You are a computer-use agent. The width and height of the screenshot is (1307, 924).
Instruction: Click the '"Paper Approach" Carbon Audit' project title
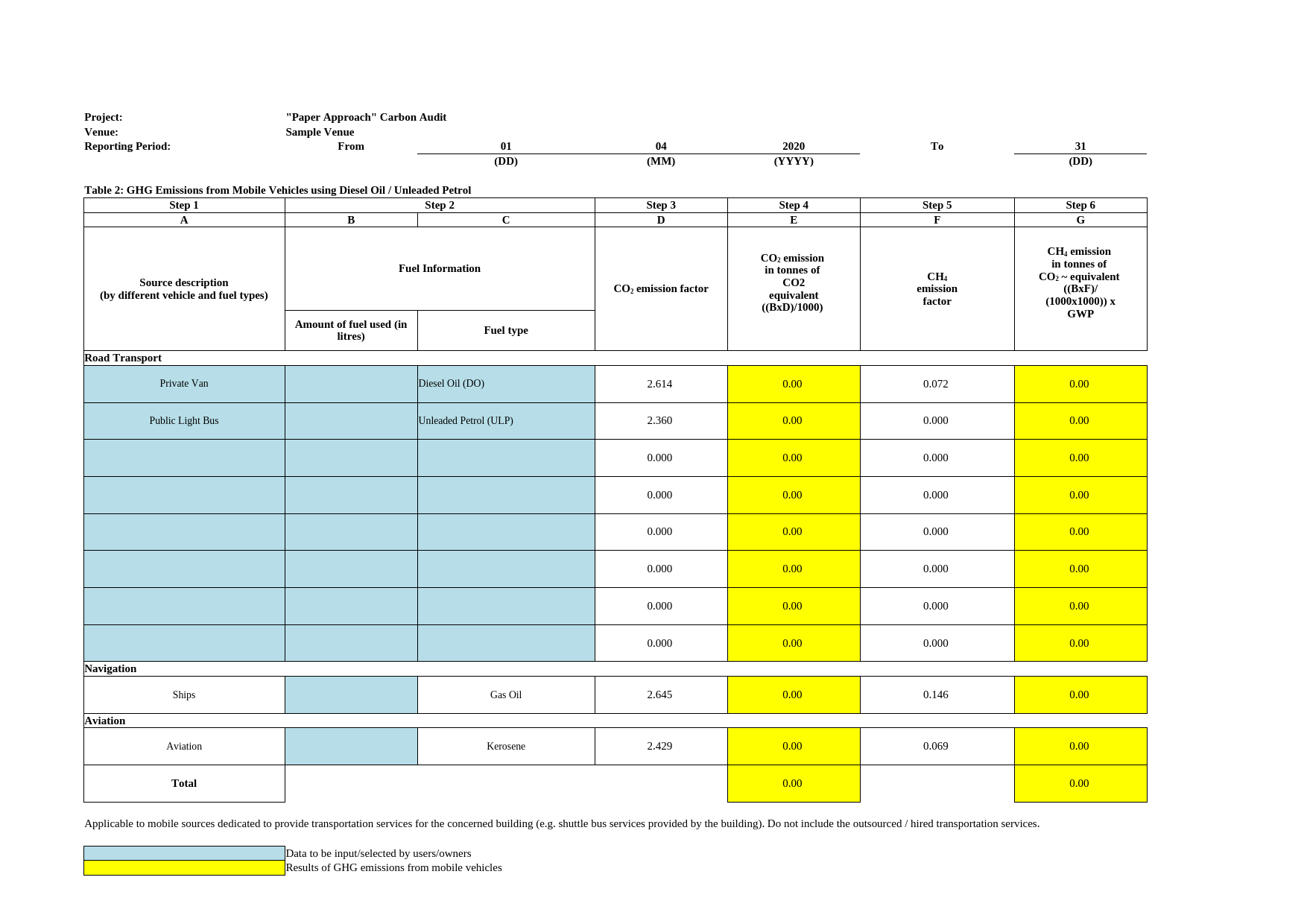pyautogui.click(x=366, y=117)
